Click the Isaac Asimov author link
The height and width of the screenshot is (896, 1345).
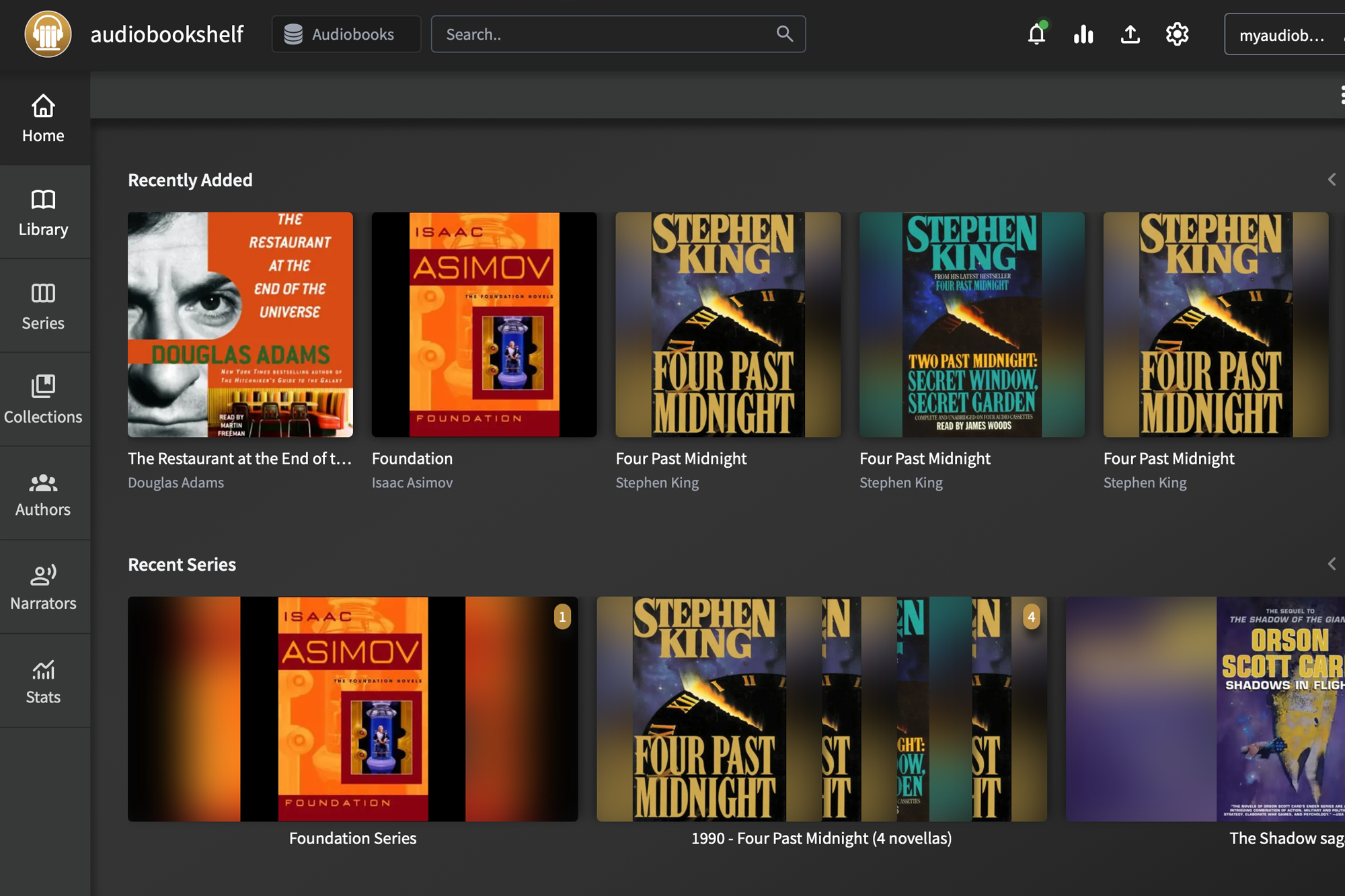point(412,483)
